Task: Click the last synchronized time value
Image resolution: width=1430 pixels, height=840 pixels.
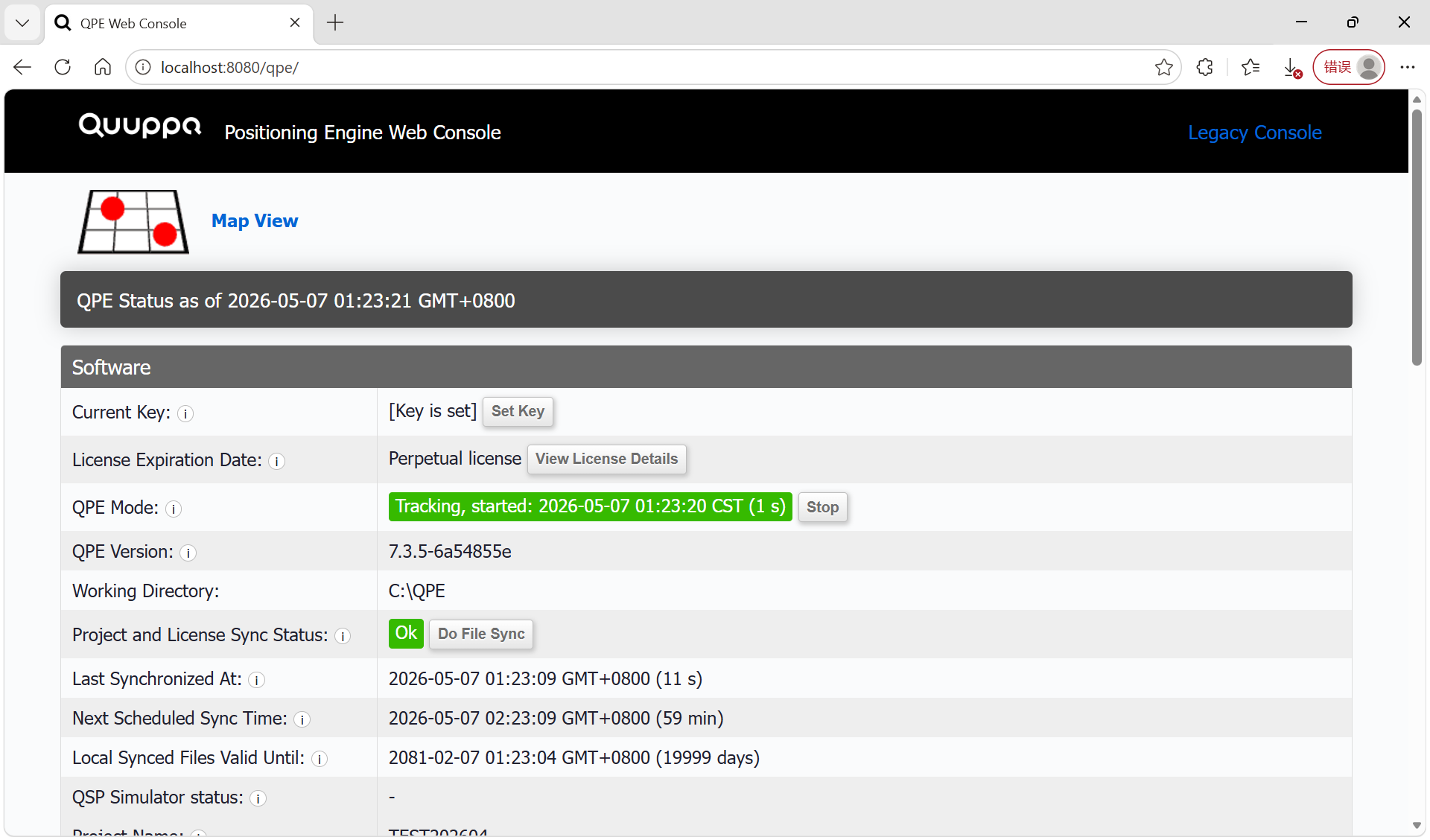Action: 545,678
